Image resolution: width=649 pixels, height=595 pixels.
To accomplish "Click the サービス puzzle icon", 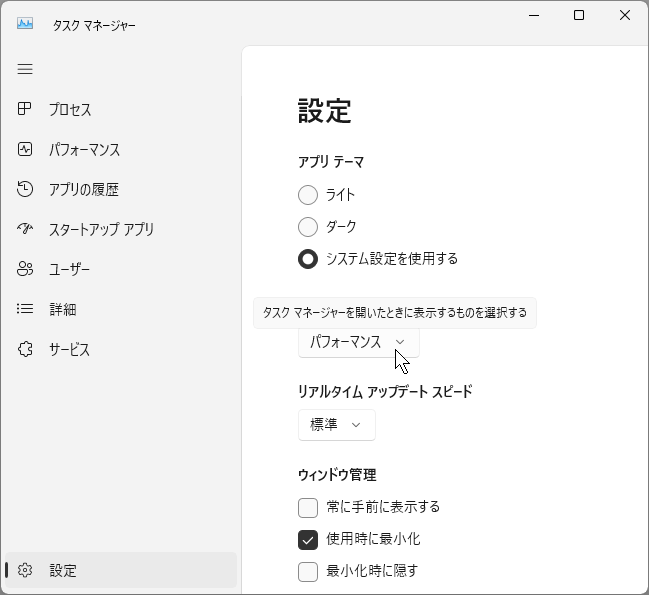I will tap(25, 349).
